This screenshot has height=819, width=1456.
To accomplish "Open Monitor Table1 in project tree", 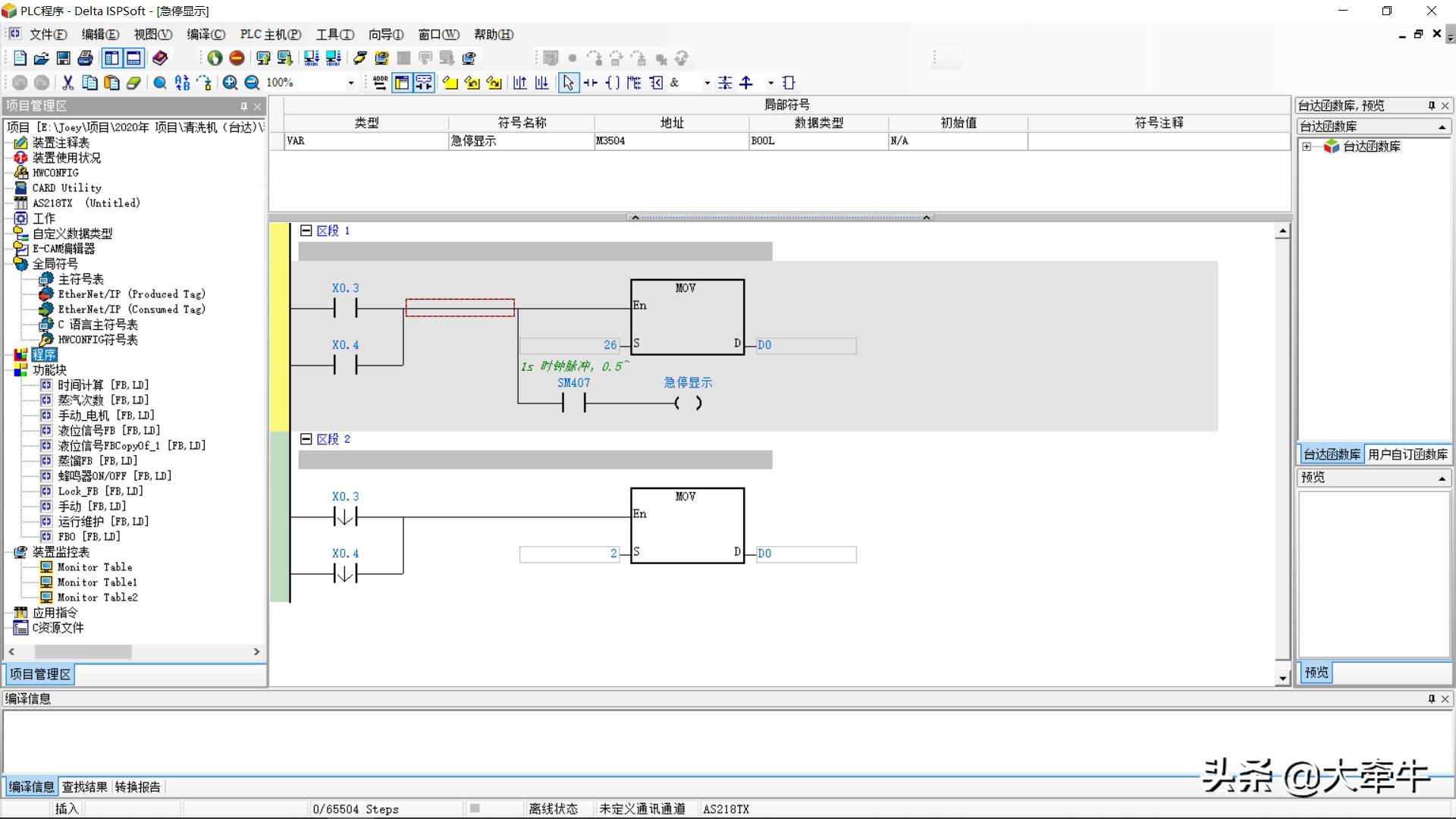I will [x=97, y=582].
